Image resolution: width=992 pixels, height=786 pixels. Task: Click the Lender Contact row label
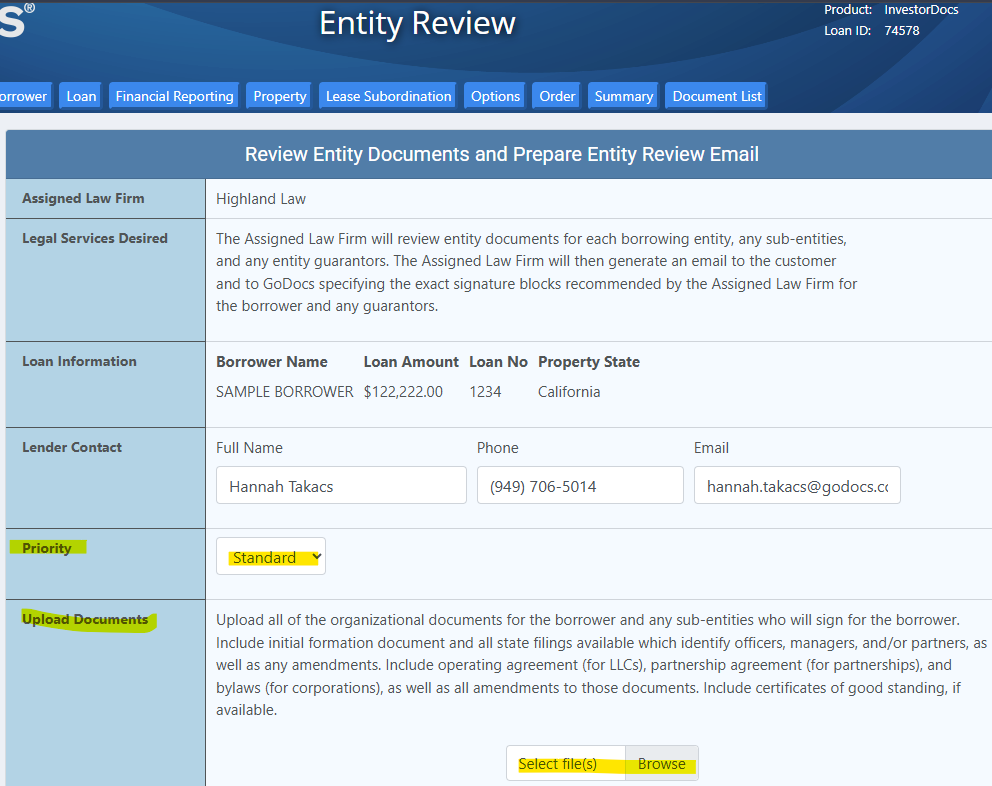coord(71,447)
